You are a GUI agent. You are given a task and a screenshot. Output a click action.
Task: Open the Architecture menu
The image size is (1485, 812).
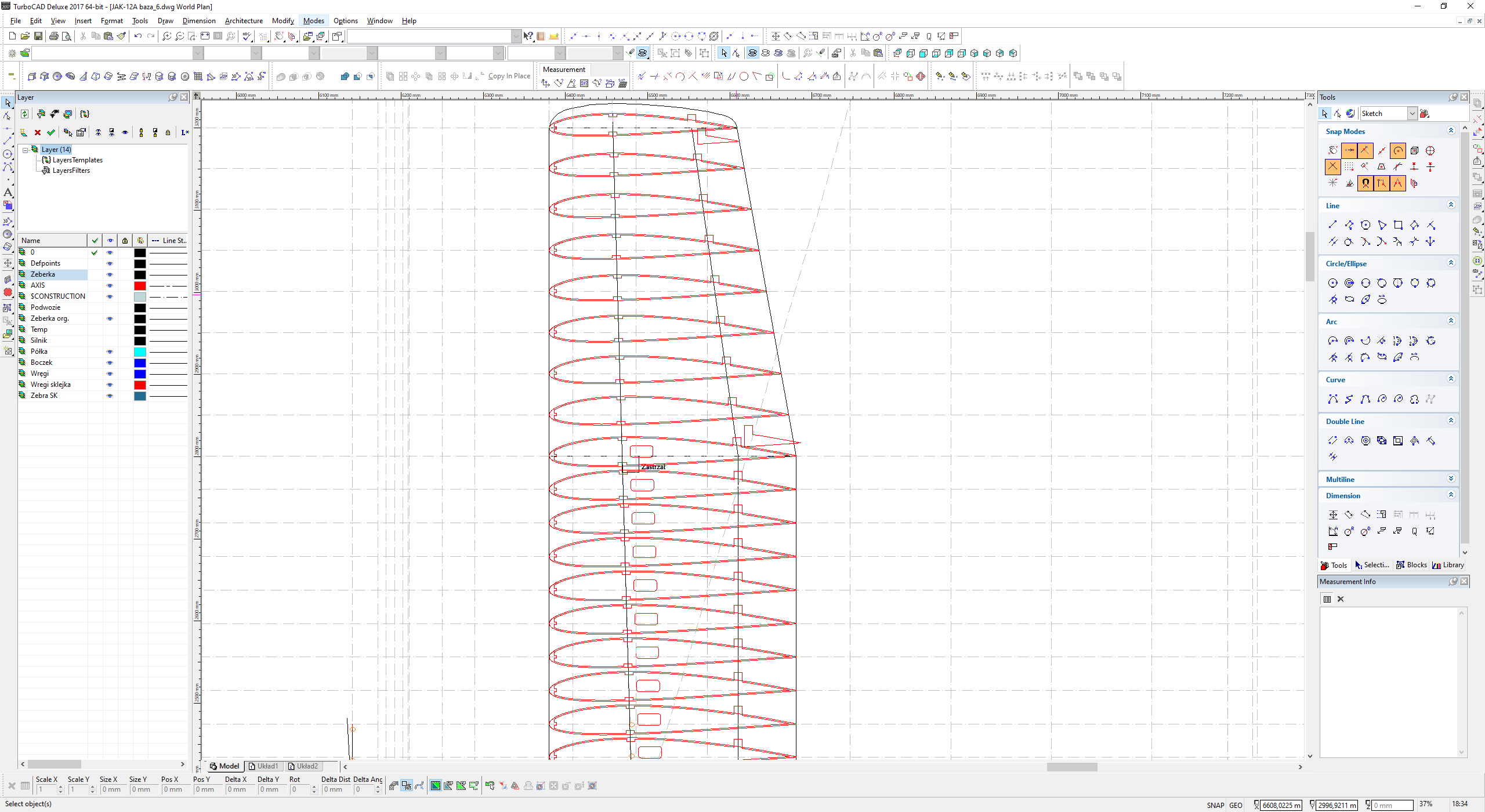click(244, 21)
